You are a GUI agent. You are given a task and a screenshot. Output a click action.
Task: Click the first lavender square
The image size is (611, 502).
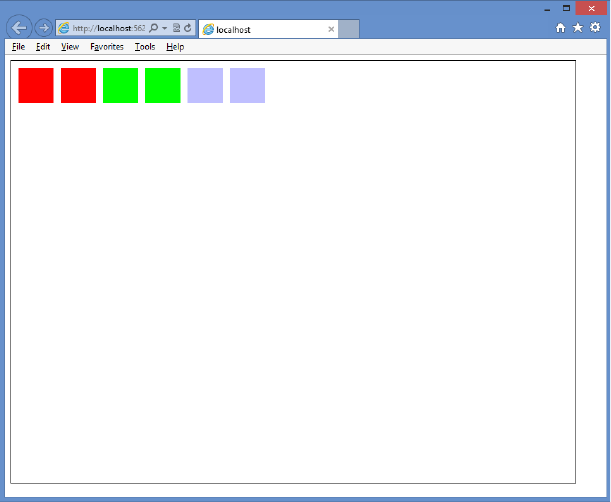tap(205, 85)
